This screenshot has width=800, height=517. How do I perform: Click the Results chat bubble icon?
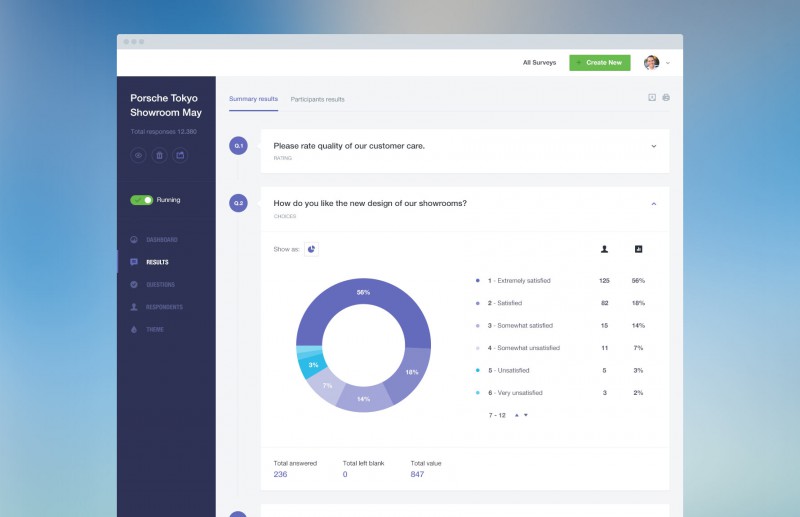coord(134,262)
